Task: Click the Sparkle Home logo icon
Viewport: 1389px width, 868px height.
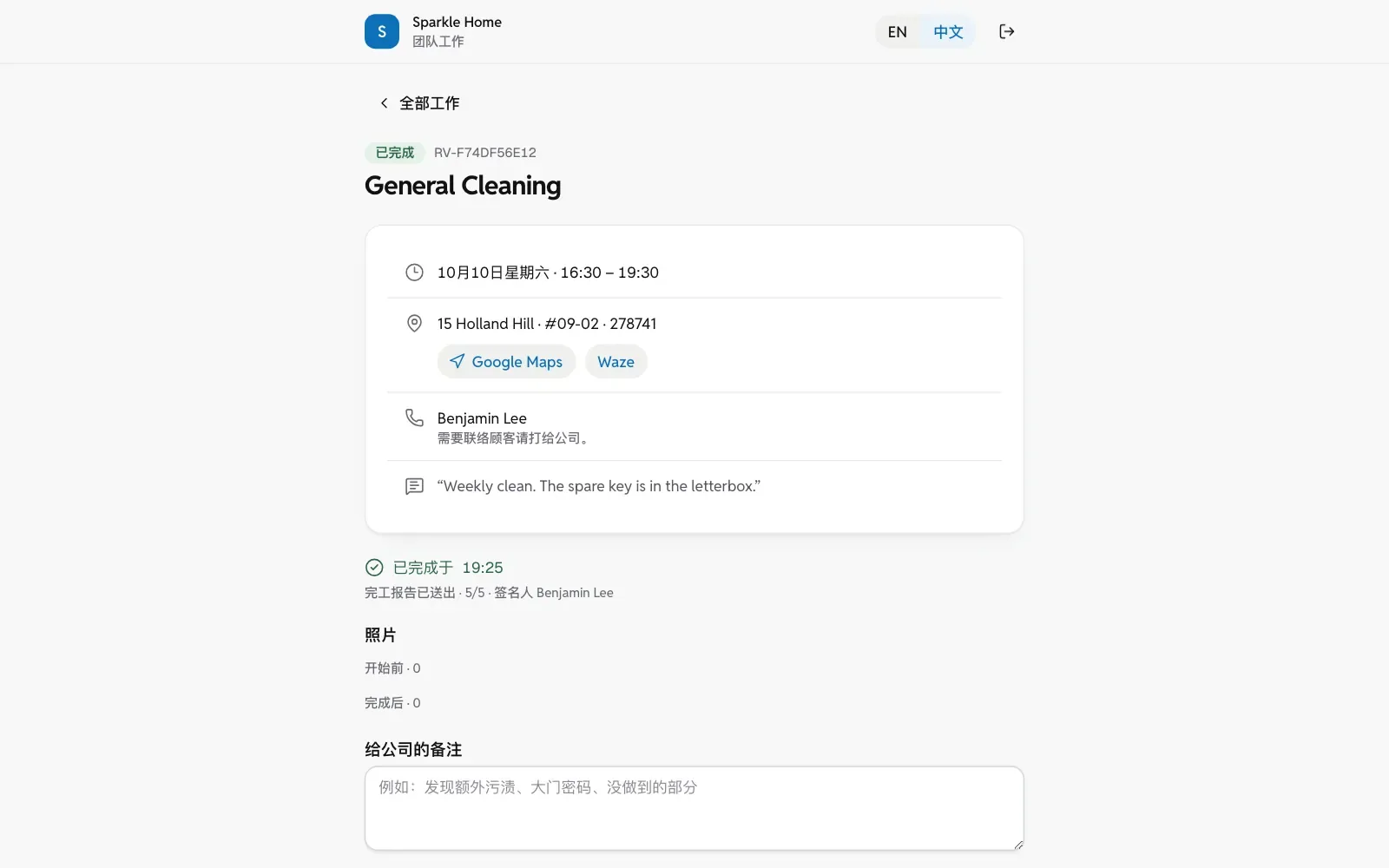Action: coord(382,31)
